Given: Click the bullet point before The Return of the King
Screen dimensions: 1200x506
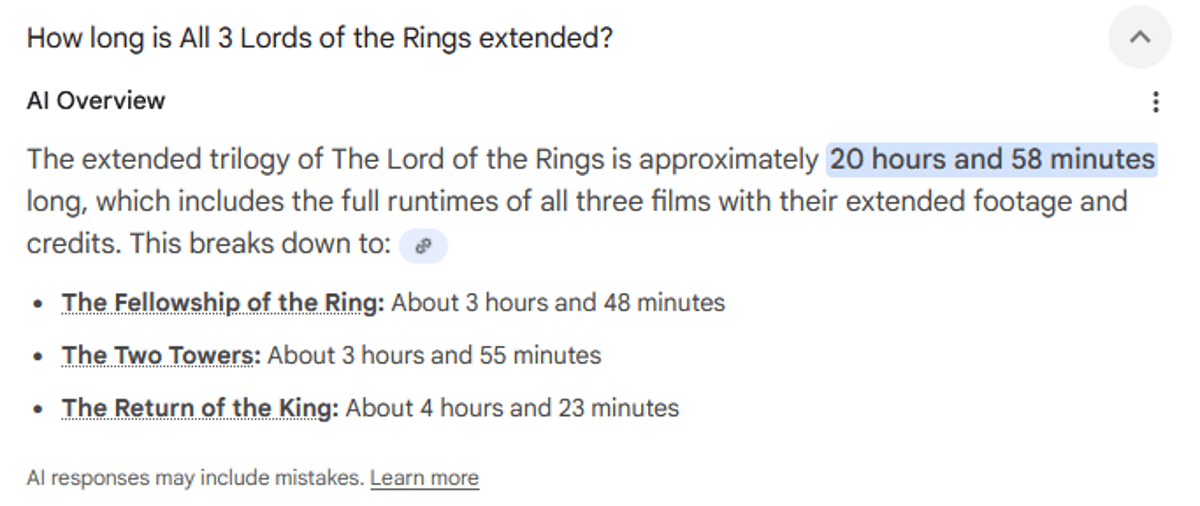Looking at the screenshot, I should 37,409.
